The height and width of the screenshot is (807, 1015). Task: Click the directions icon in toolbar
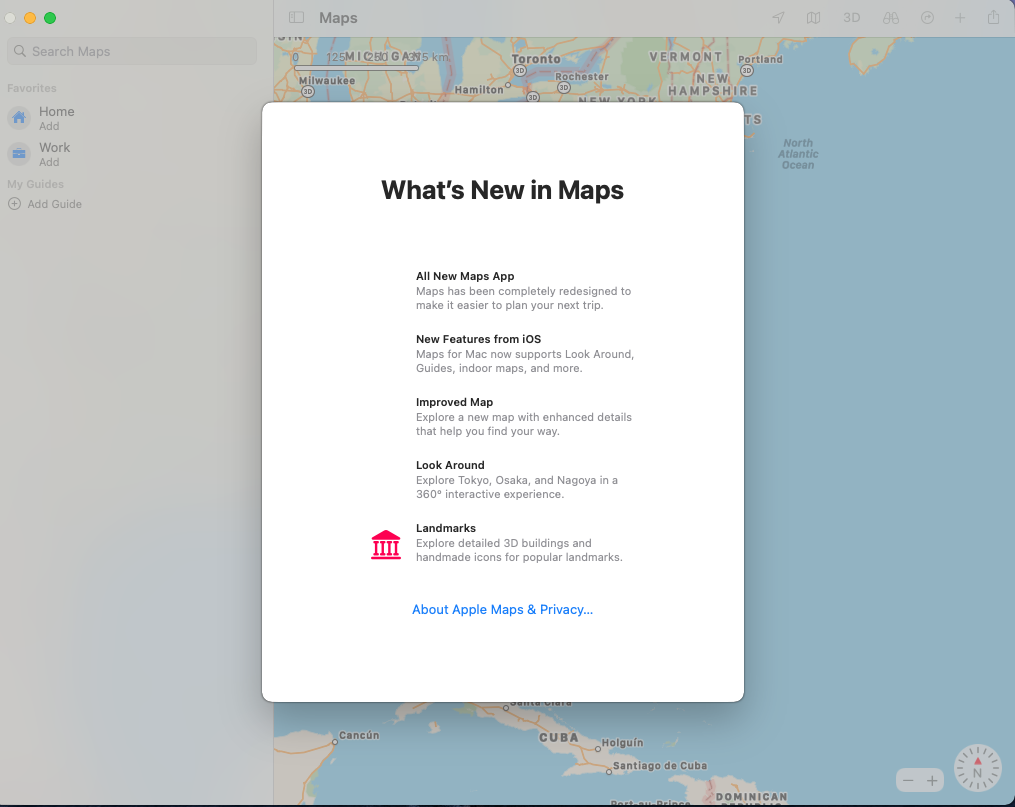(x=927, y=18)
